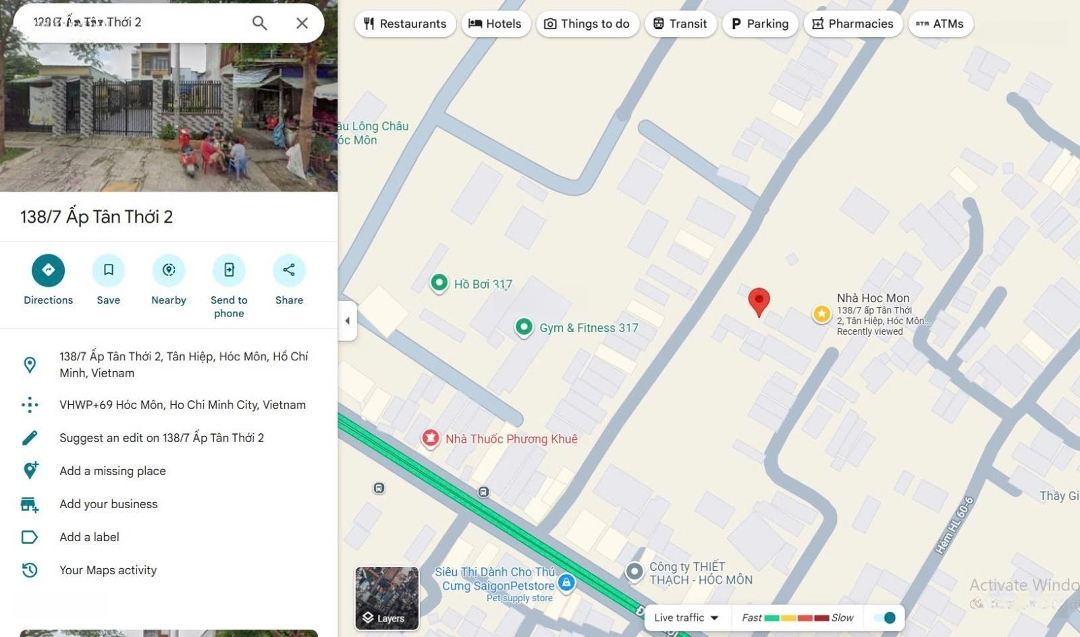1080x637 pixels.
Task: Open Nearby search icon
Action: coord(168,270)
